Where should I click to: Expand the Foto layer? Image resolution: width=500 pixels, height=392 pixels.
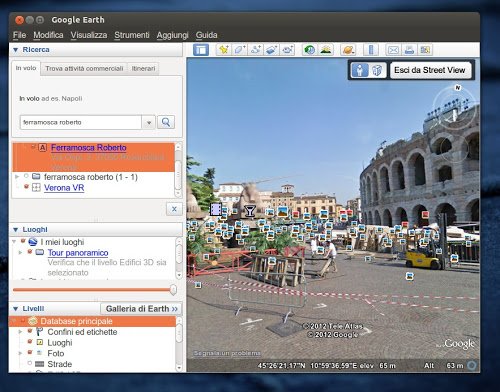(20, 353)
